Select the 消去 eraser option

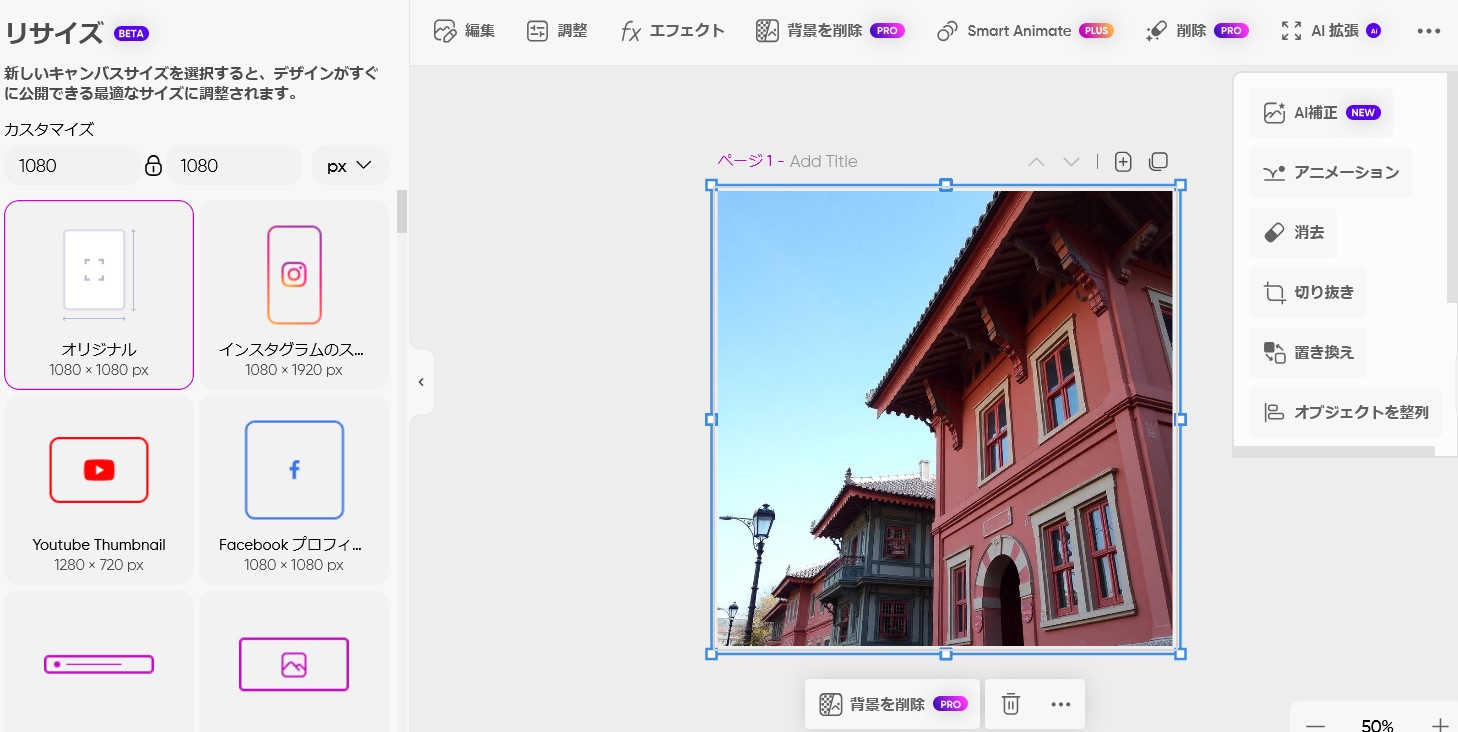(x=1293, y=233)
